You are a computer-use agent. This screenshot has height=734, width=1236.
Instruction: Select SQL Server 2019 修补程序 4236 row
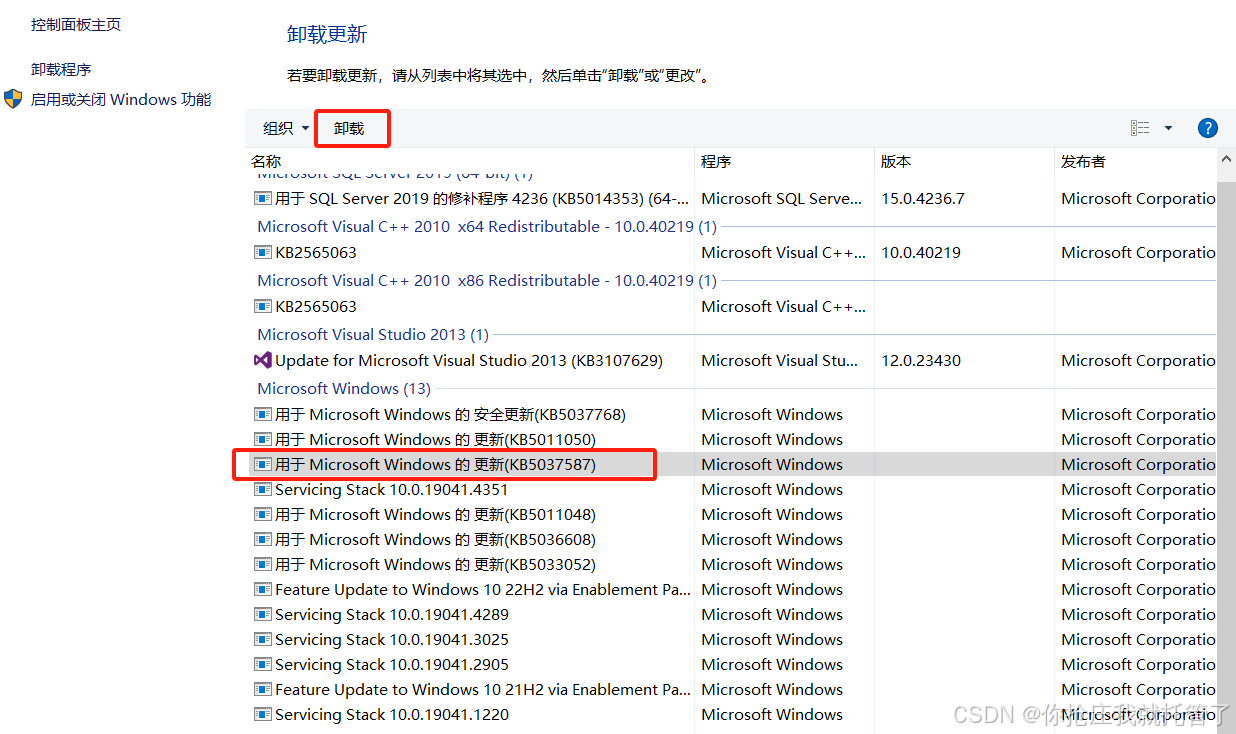(x=732, y=198)
